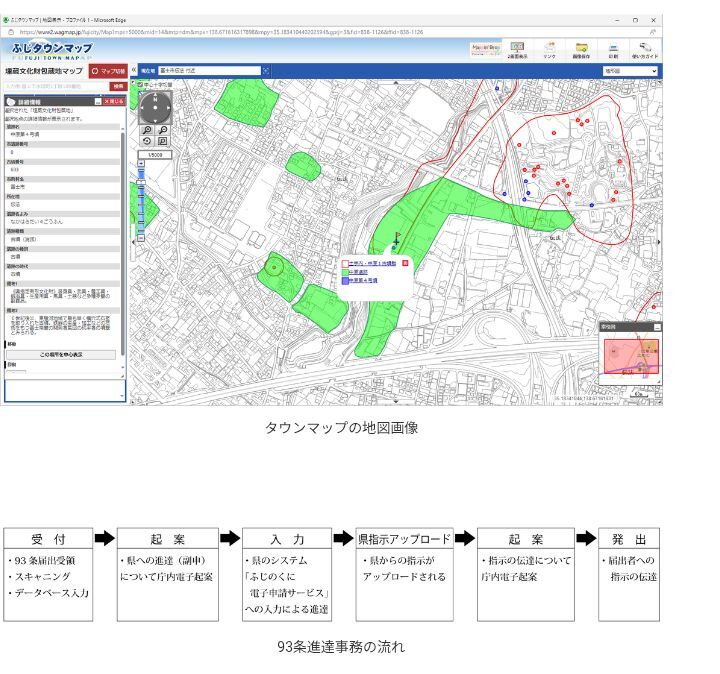Click the empty text box below detail panel
Viewport: 720px width, 674px height.
(65, 391)
